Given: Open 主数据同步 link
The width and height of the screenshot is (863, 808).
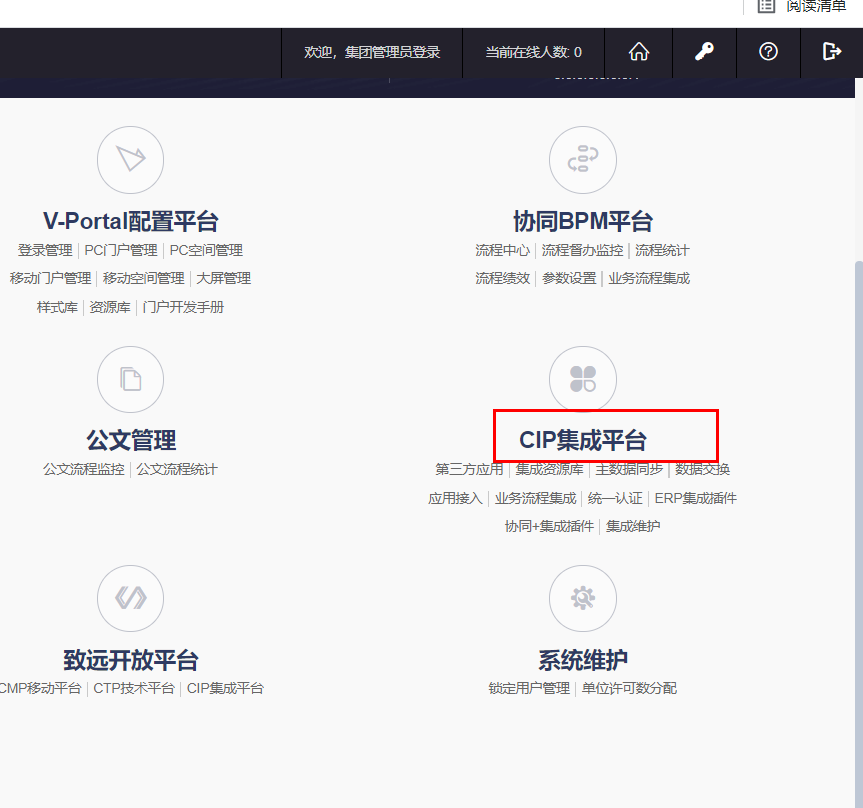Looking at the screenshot, I should point(629,469).
